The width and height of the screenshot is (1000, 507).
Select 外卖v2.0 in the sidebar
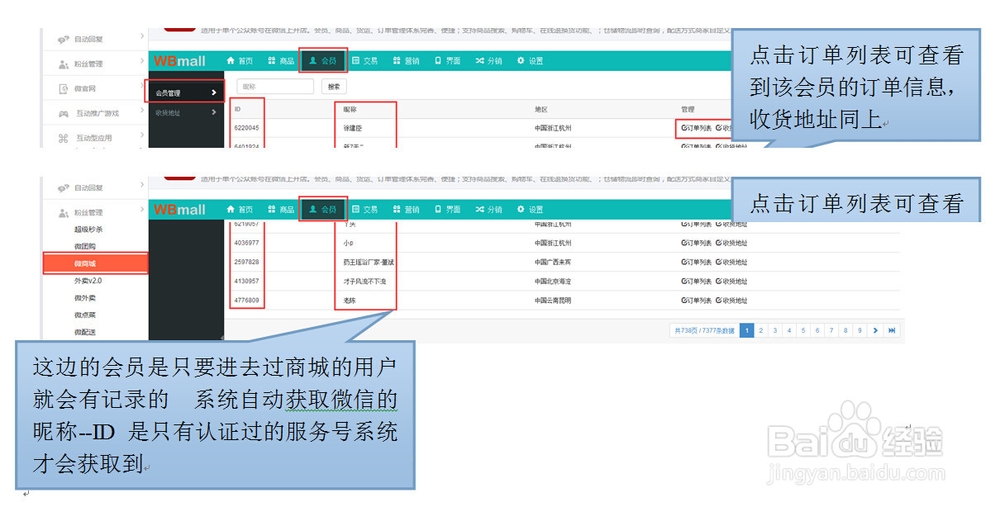pos(87,281)
